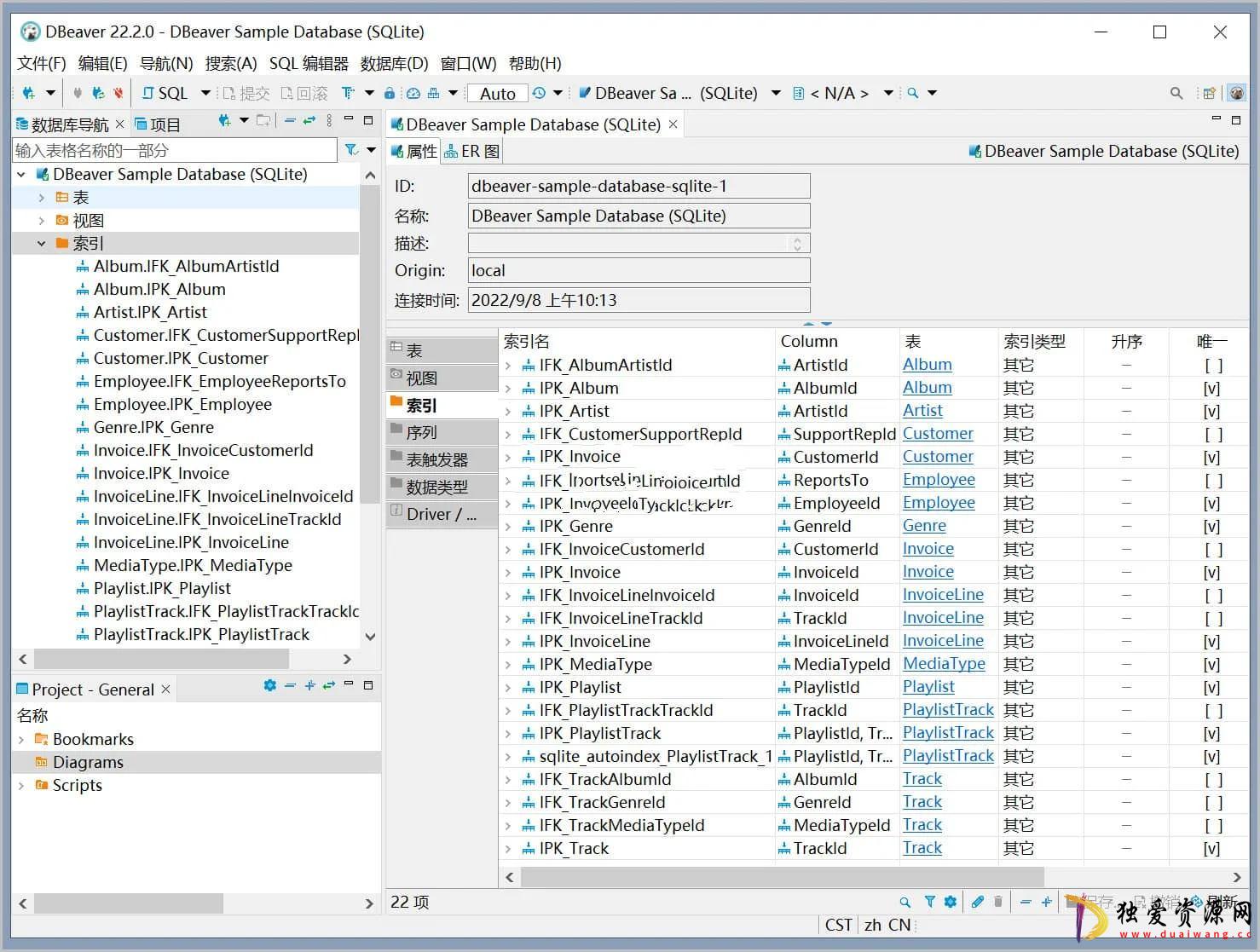Open Artist table link
Screen dimensions: 1260x952
pos(922,411)
